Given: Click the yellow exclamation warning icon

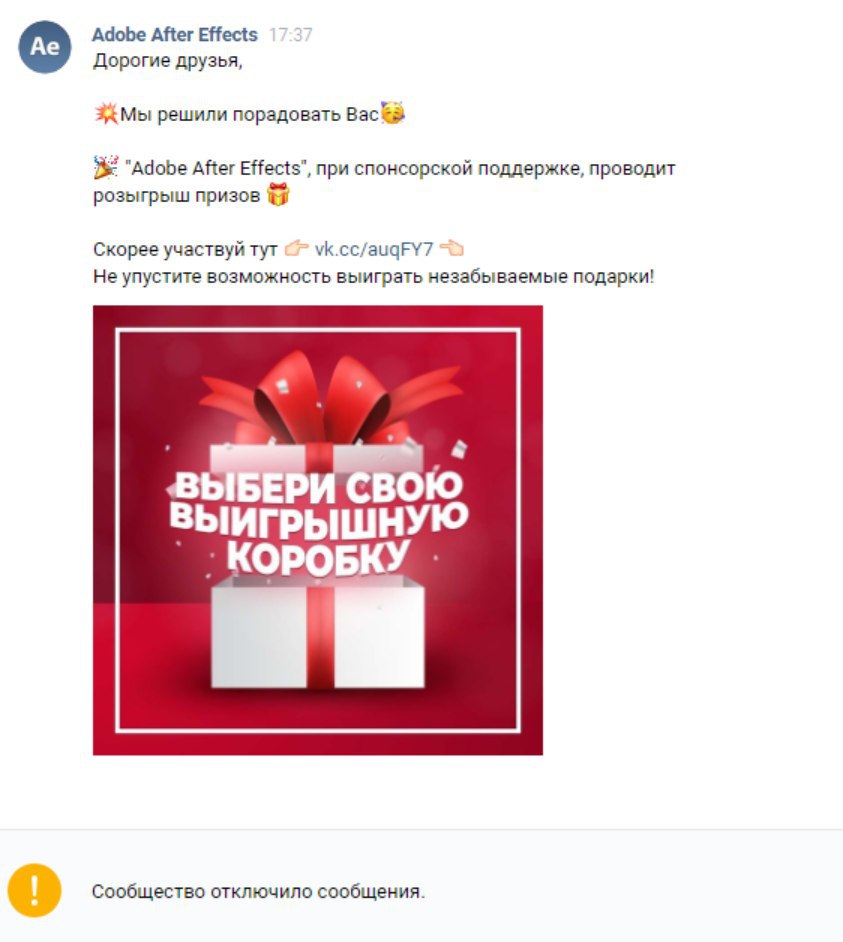Looking at the screenshot, I should pyautogui.click(x=34, y=890).
